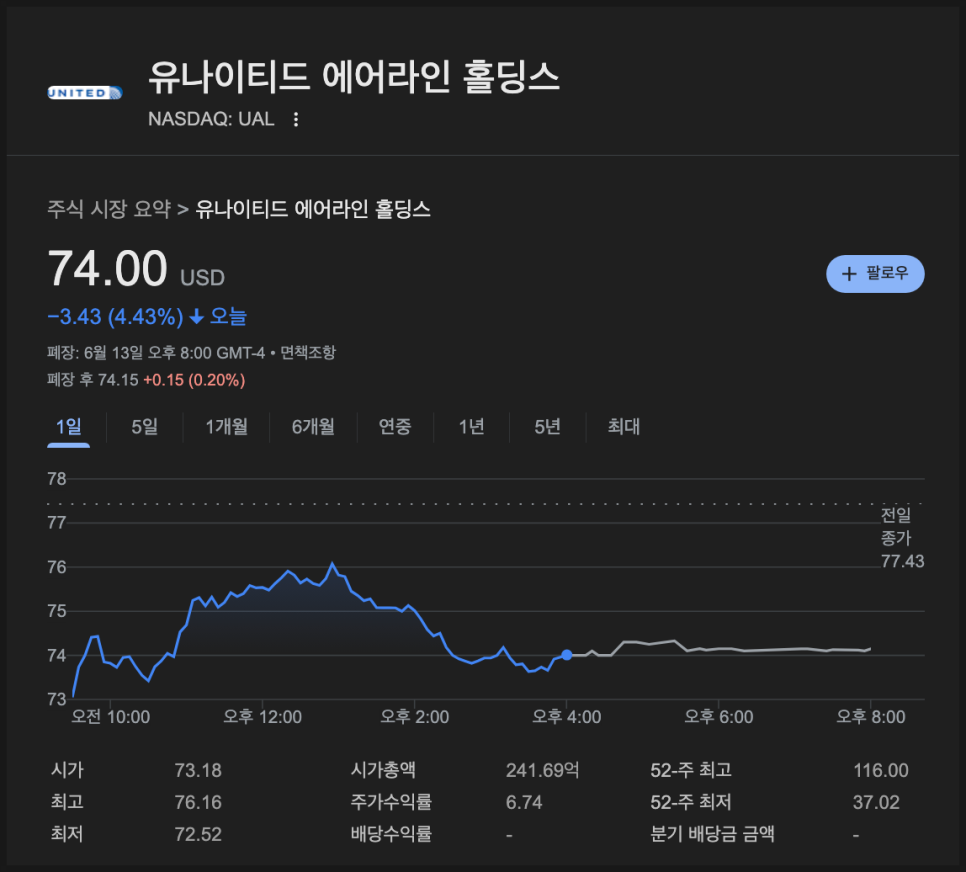This screenshot has width=966, height=872.
Task: Open the three-dot more options menu
Action: (296, 119)
